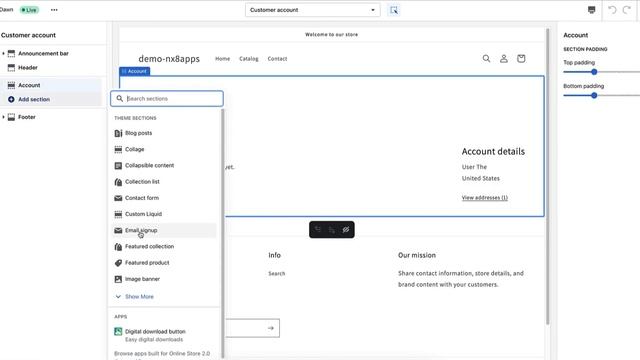Open the customer account person icon

click(504, 58)
